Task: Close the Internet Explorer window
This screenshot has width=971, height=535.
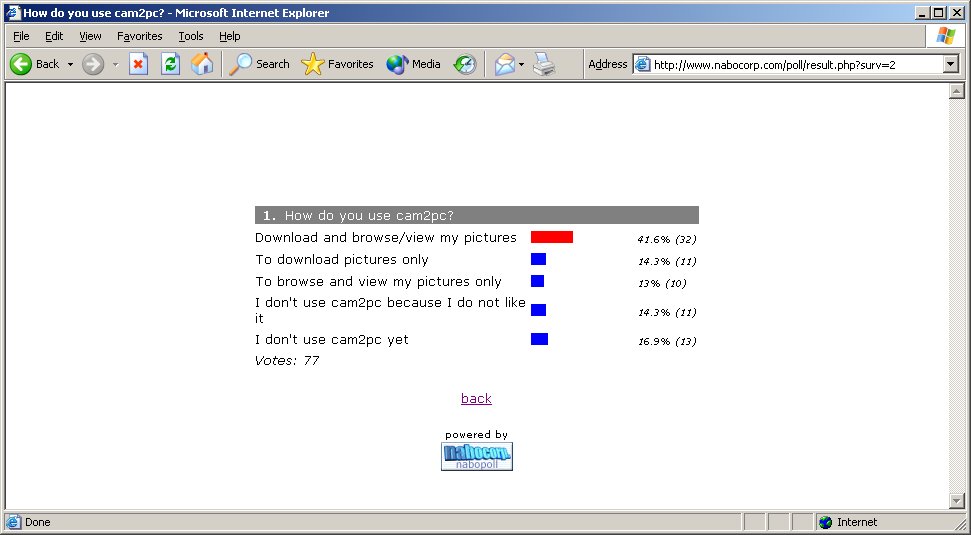Action: 957,12
